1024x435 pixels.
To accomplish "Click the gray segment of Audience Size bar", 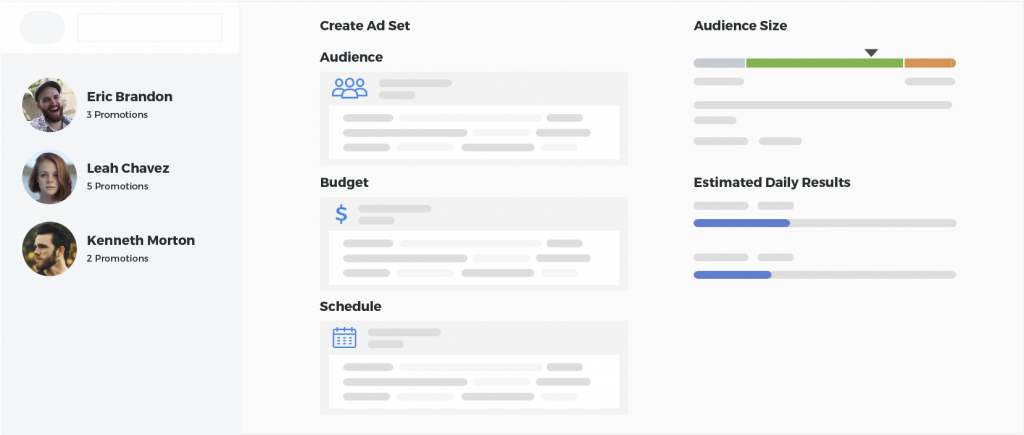I will [x=719, y=63].
